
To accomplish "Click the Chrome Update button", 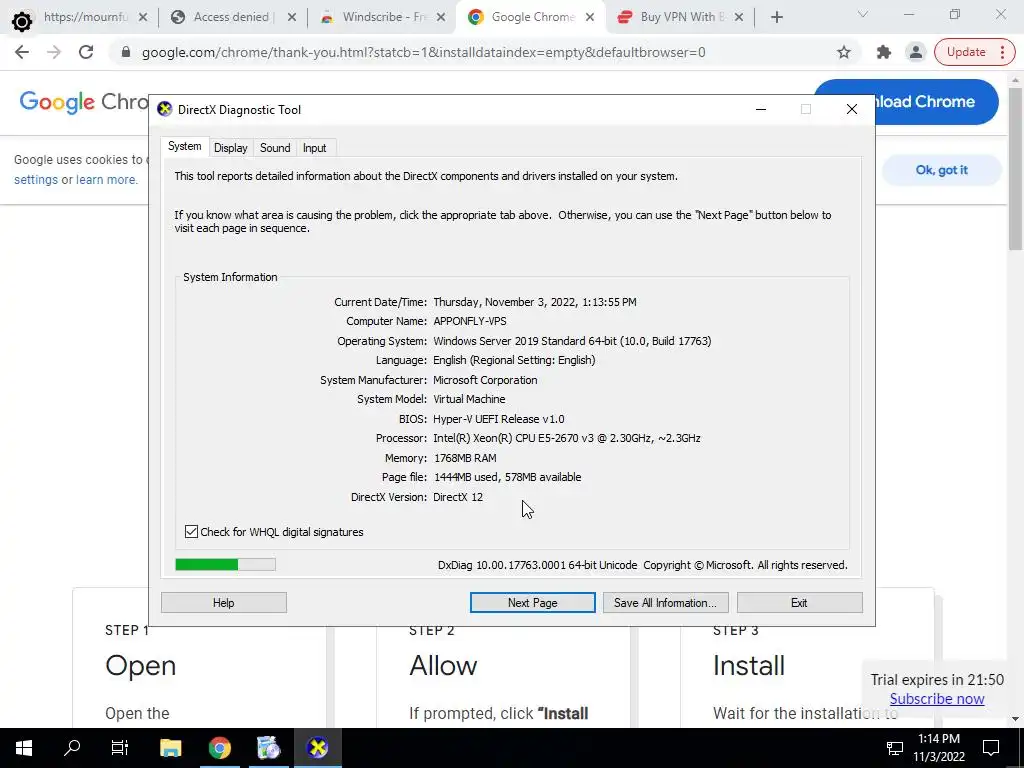I will point(966,52).
